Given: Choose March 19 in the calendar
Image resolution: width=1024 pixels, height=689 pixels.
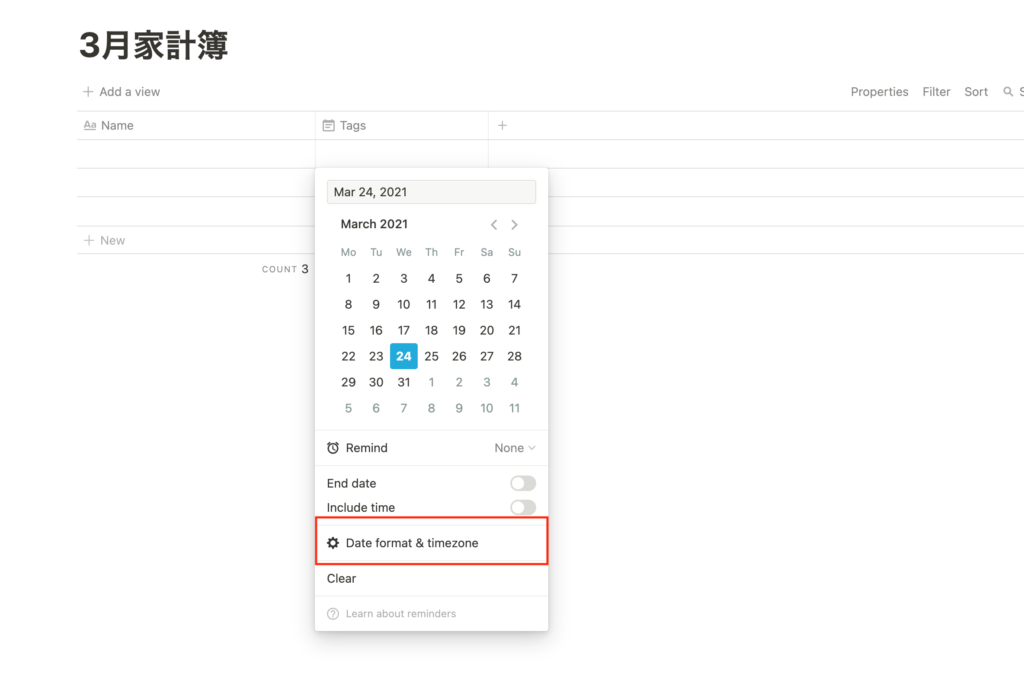Looking at the screenshot, I should tap(459, 330).
